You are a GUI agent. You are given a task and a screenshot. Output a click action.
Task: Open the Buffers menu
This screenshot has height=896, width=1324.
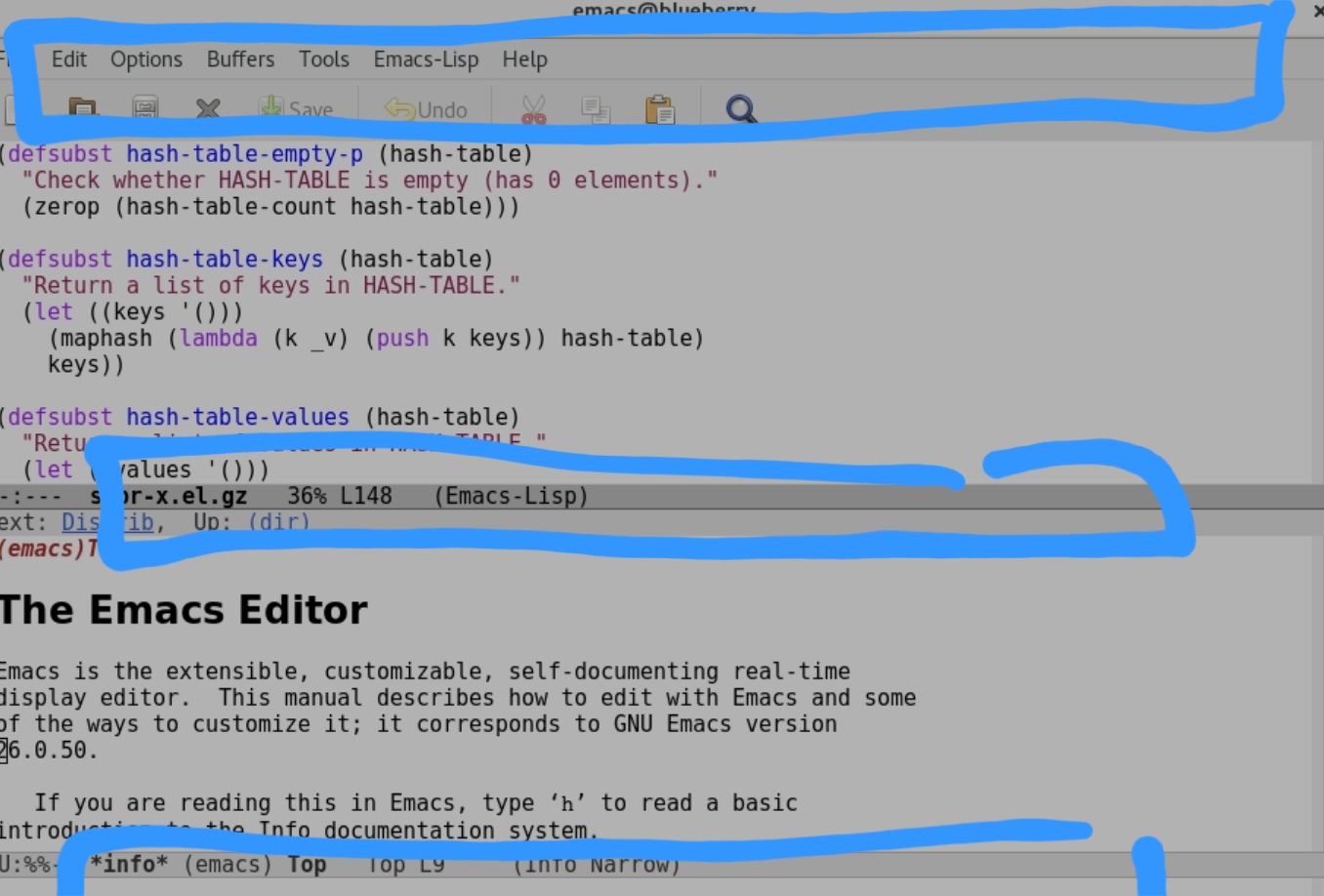pos(240,60)
